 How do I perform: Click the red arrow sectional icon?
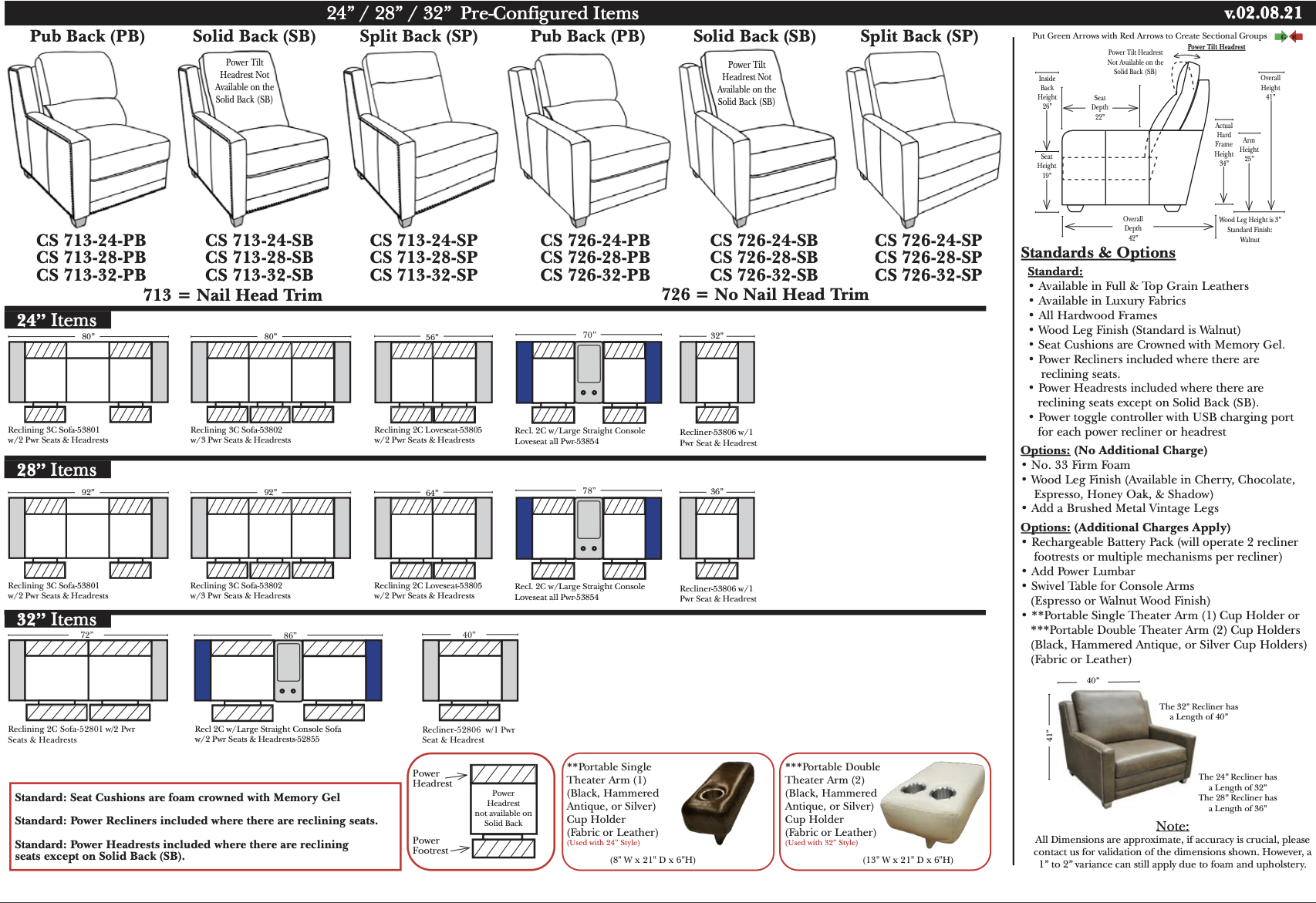click(1297, 36)
